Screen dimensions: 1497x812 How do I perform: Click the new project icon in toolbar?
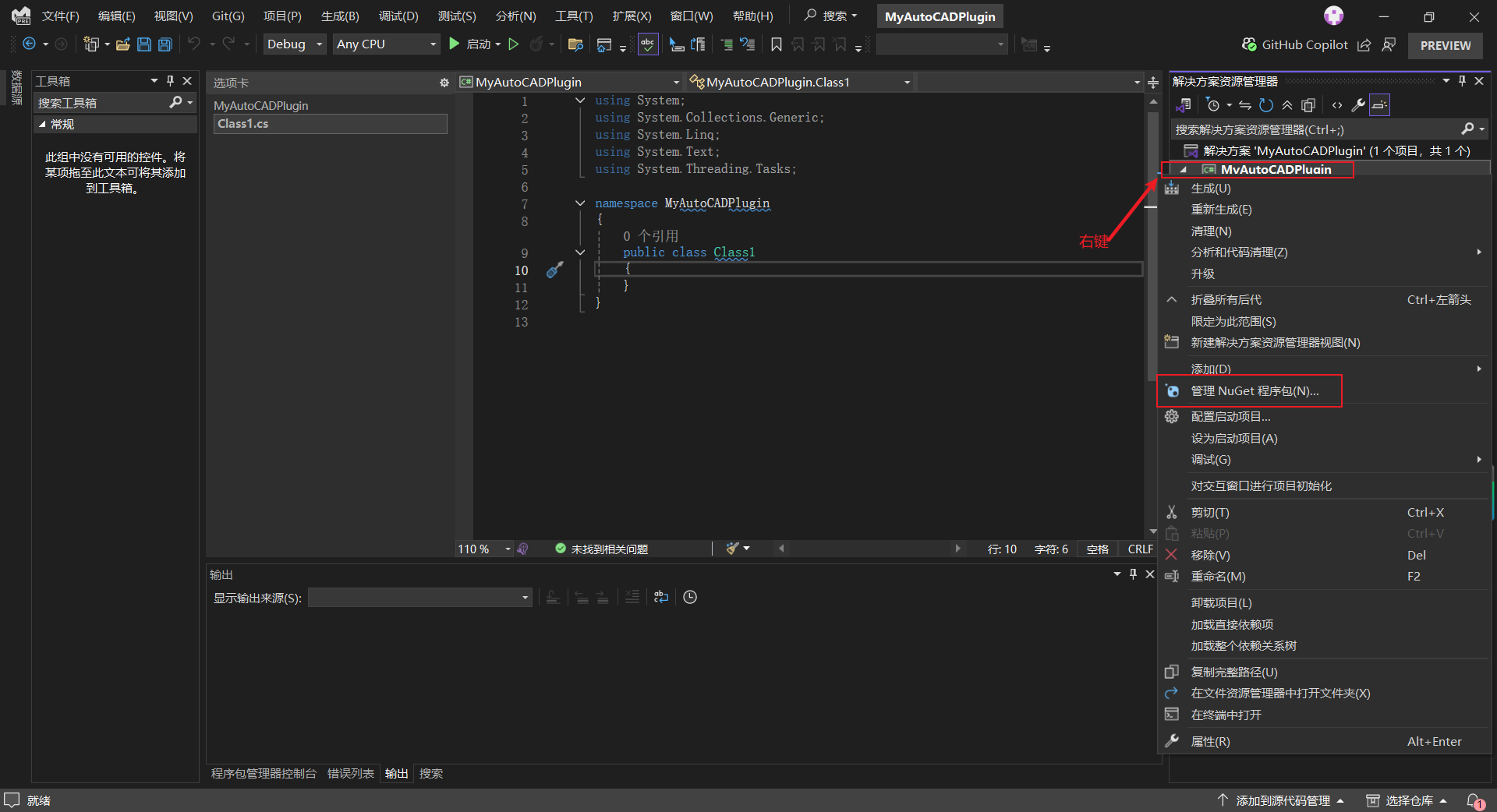[91, 44]
